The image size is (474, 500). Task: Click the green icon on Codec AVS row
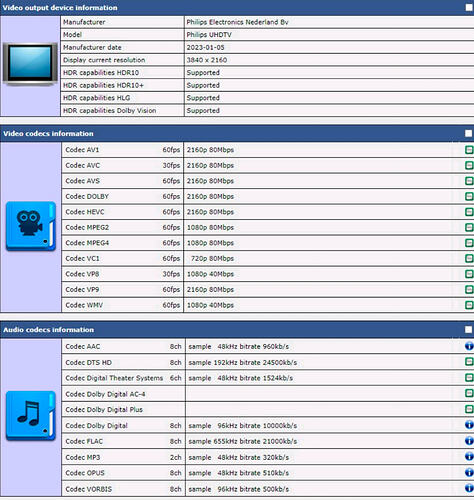469,181
